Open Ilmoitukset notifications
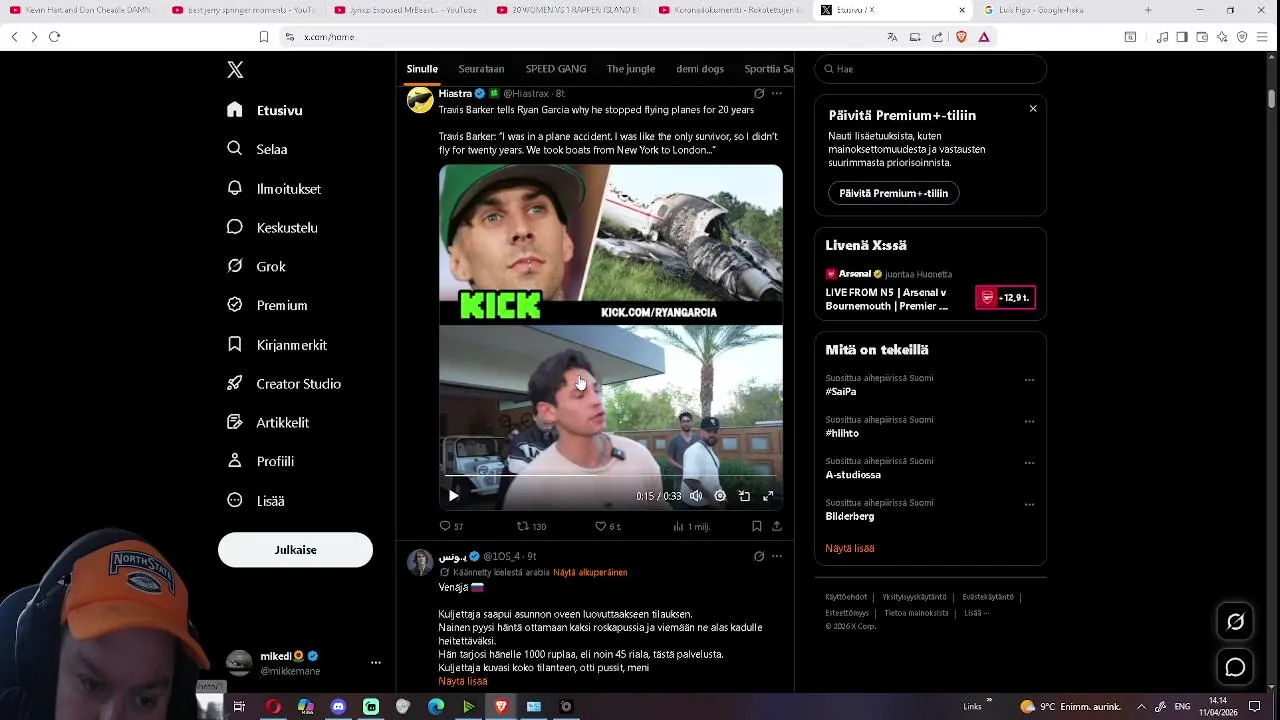1280x720 pixels. pos(274,188)
